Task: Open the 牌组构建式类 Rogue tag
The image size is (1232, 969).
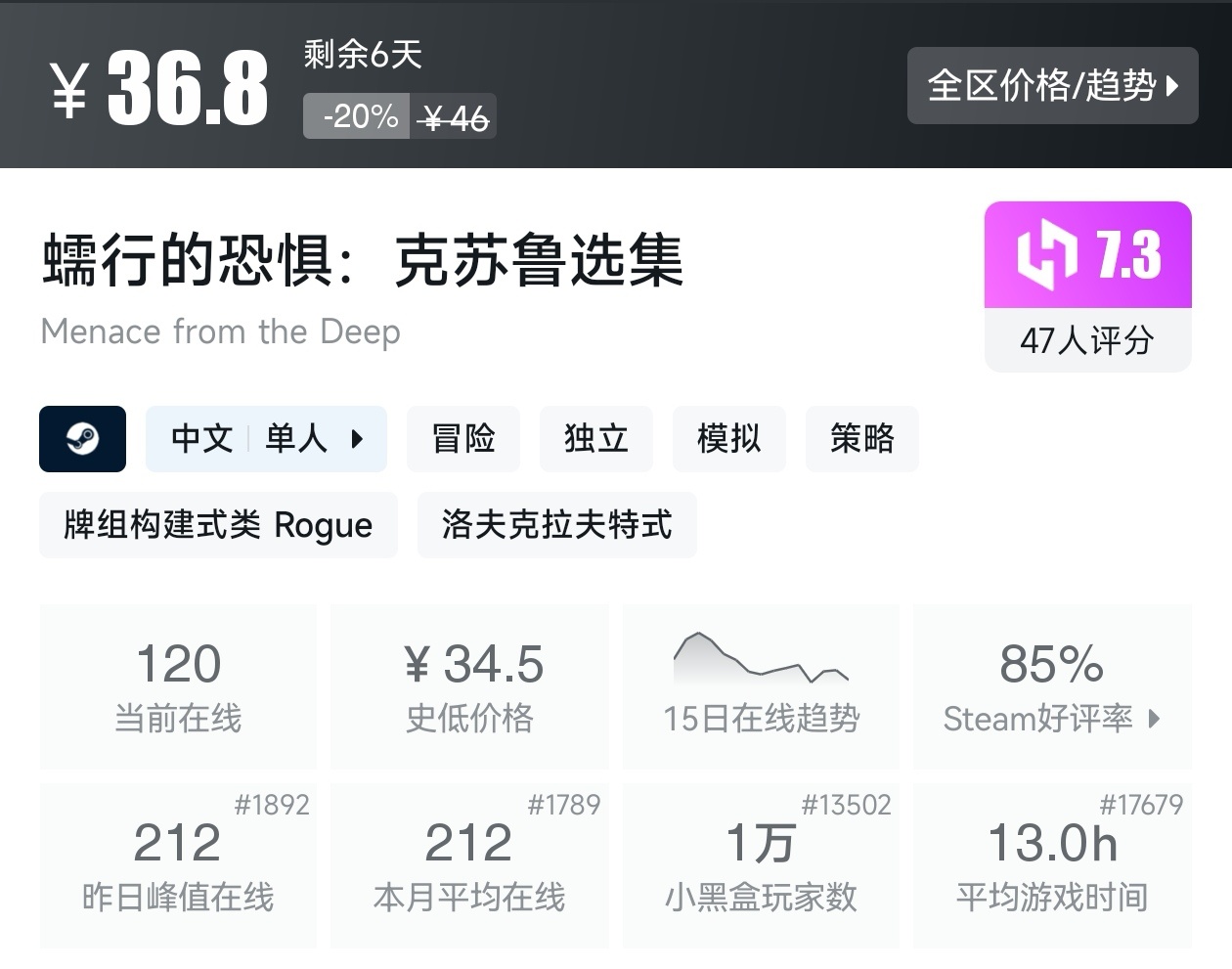Action: coord(218,525)
